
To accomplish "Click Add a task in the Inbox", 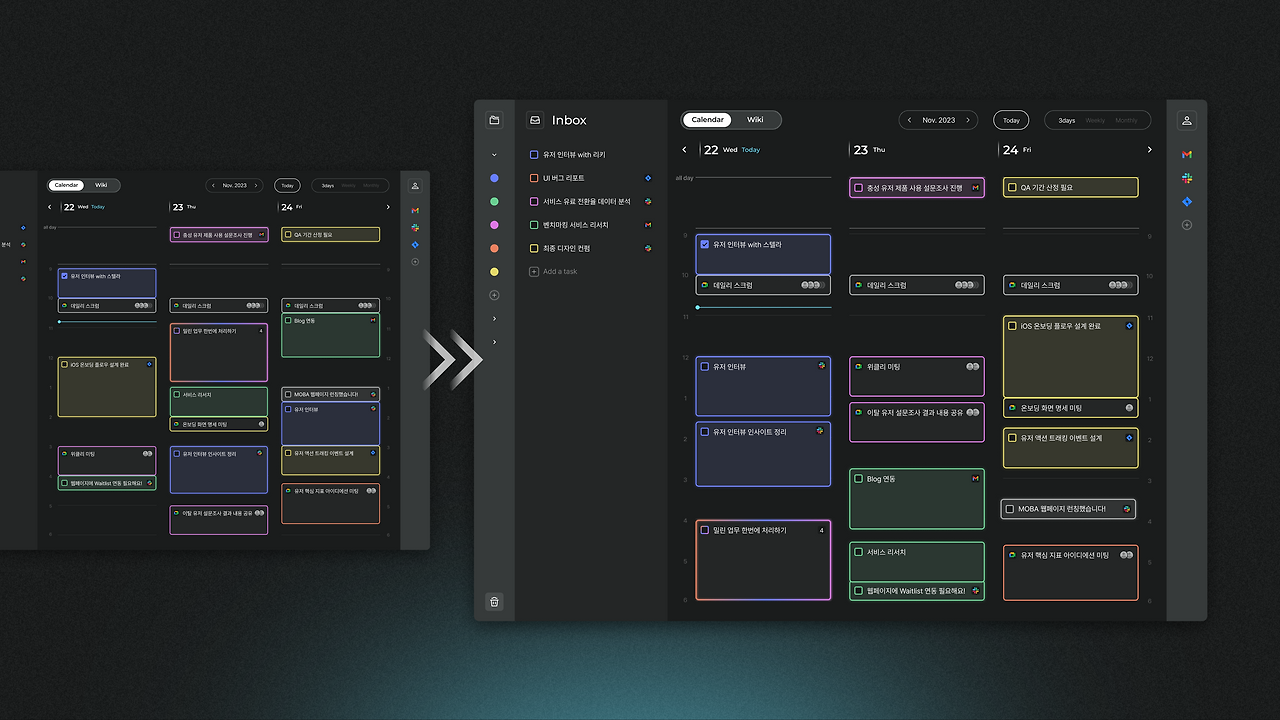I will (553, 272).
